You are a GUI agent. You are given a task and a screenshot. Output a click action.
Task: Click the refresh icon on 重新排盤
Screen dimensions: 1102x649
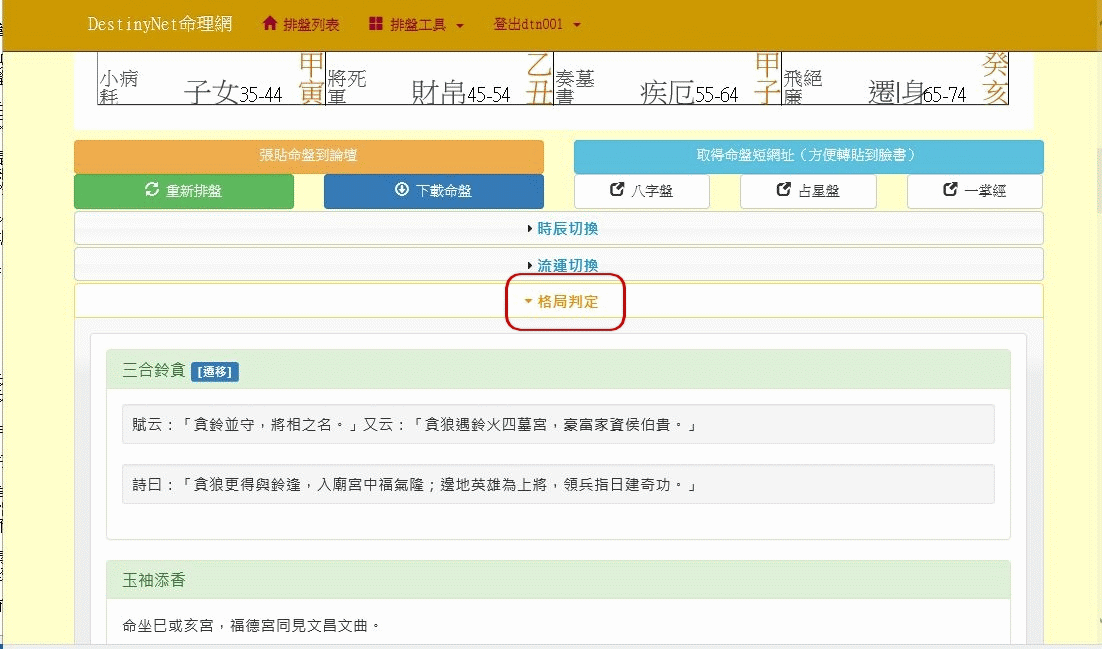(152, 190)
